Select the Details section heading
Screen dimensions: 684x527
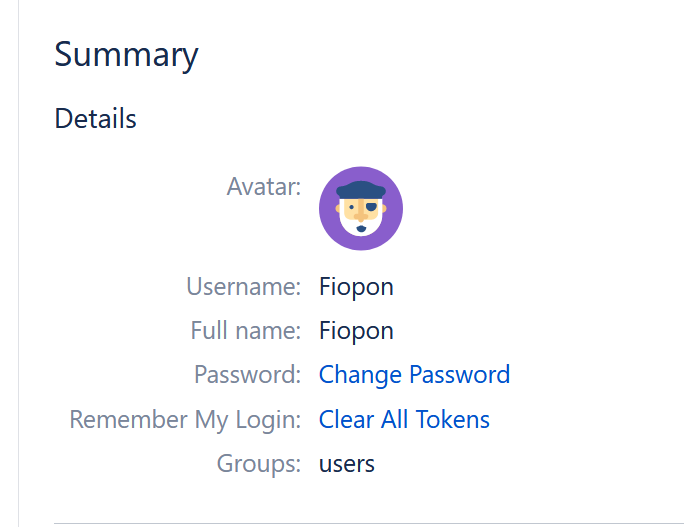95,119
